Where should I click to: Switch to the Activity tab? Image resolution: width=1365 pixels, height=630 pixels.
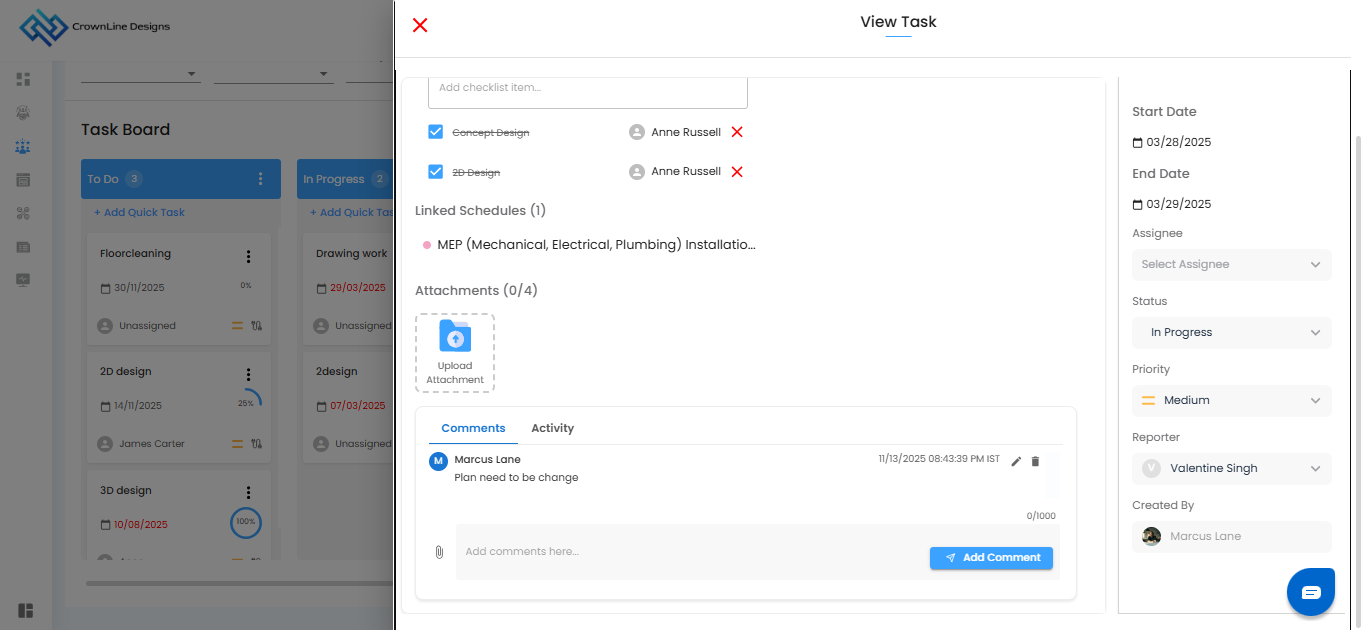click(552, 428)
